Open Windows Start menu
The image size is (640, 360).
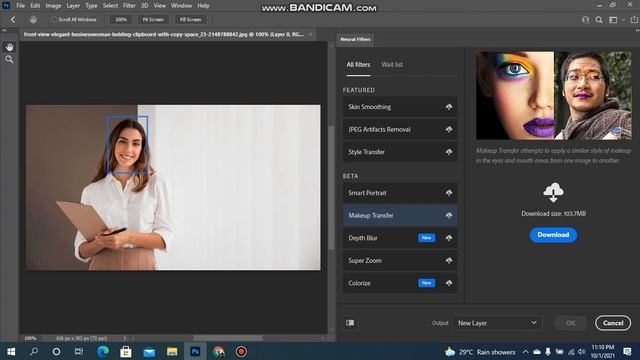(11, 351)
